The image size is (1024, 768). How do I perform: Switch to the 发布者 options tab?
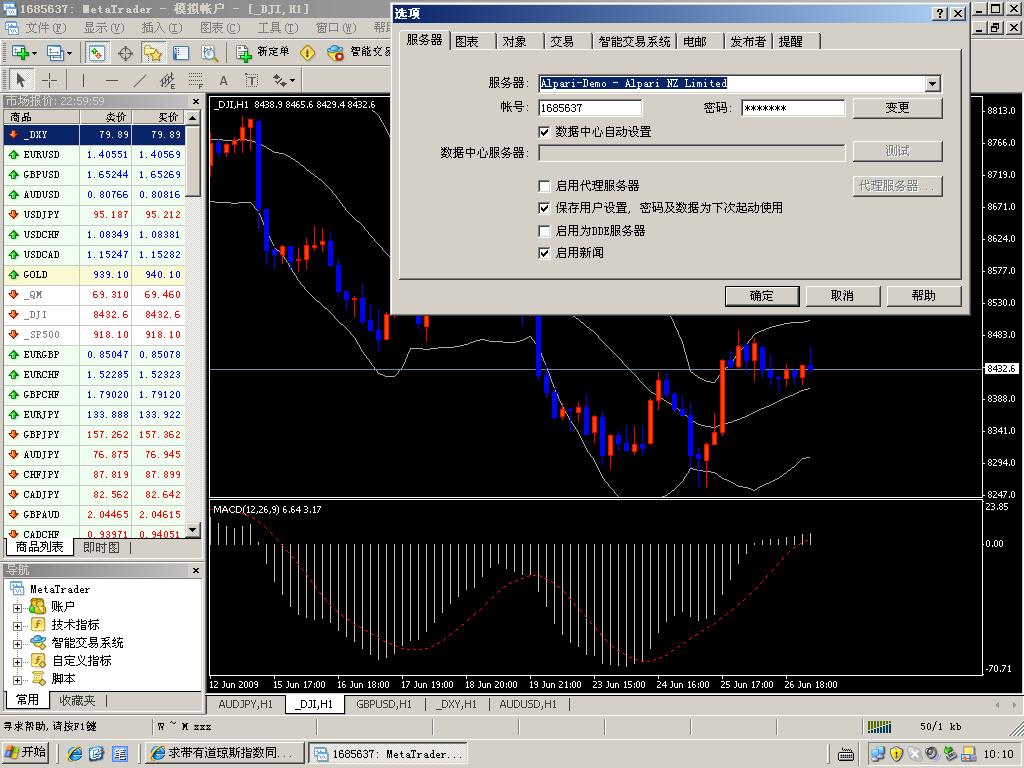point(748,41)
